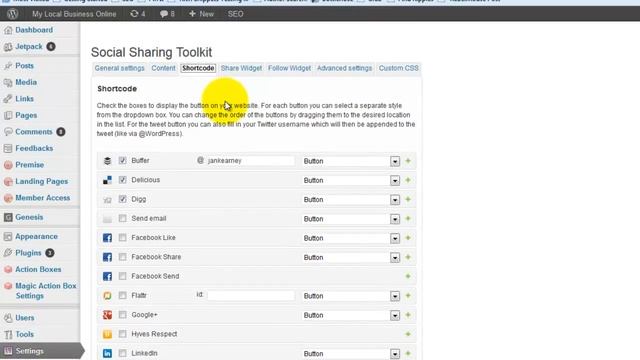The width and height of the screenshot is (640, 360).
Task: Click green plus handle on Facebook Send row
Action: coord(408,276)
